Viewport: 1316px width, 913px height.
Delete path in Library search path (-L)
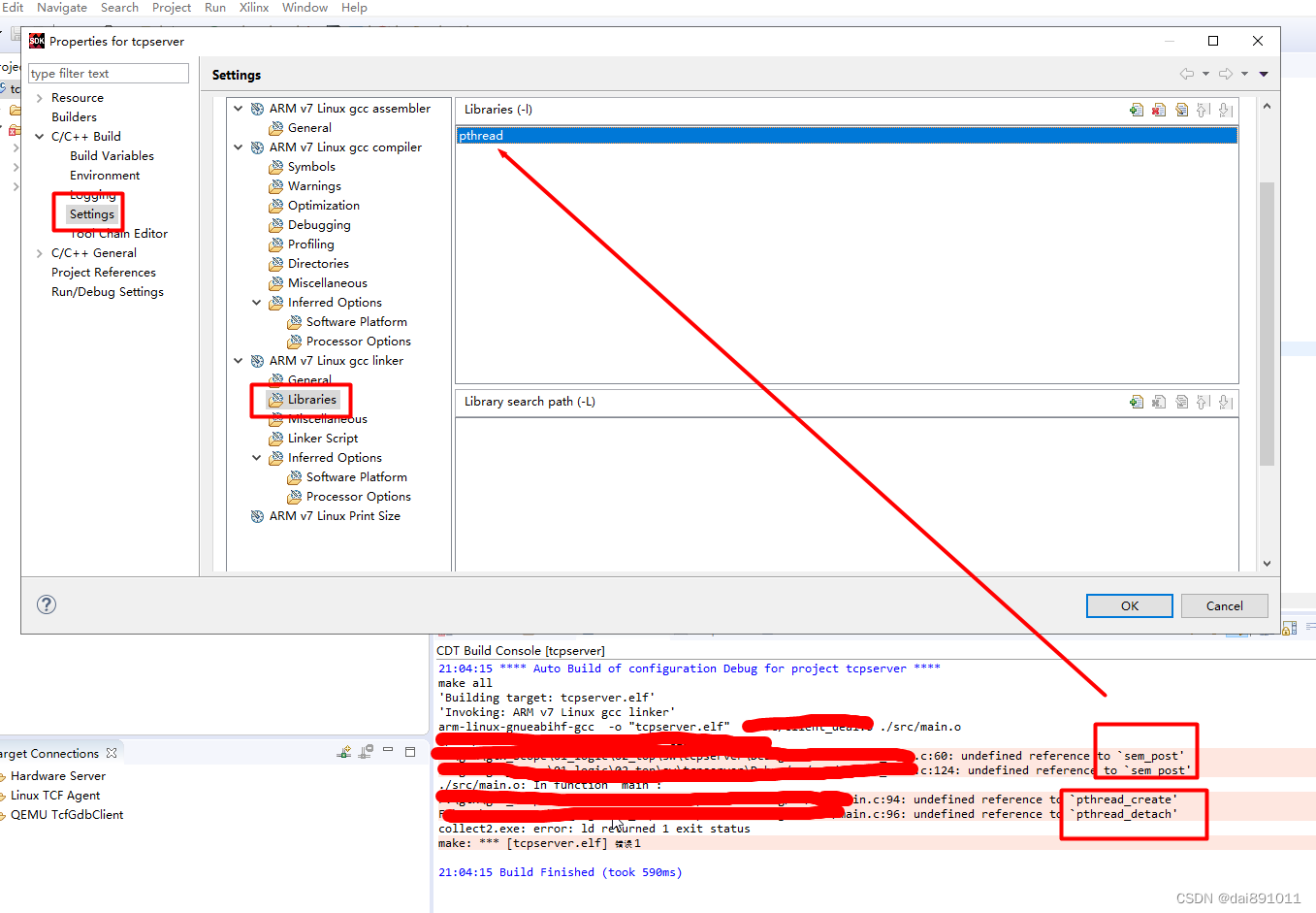[1159, 402]
